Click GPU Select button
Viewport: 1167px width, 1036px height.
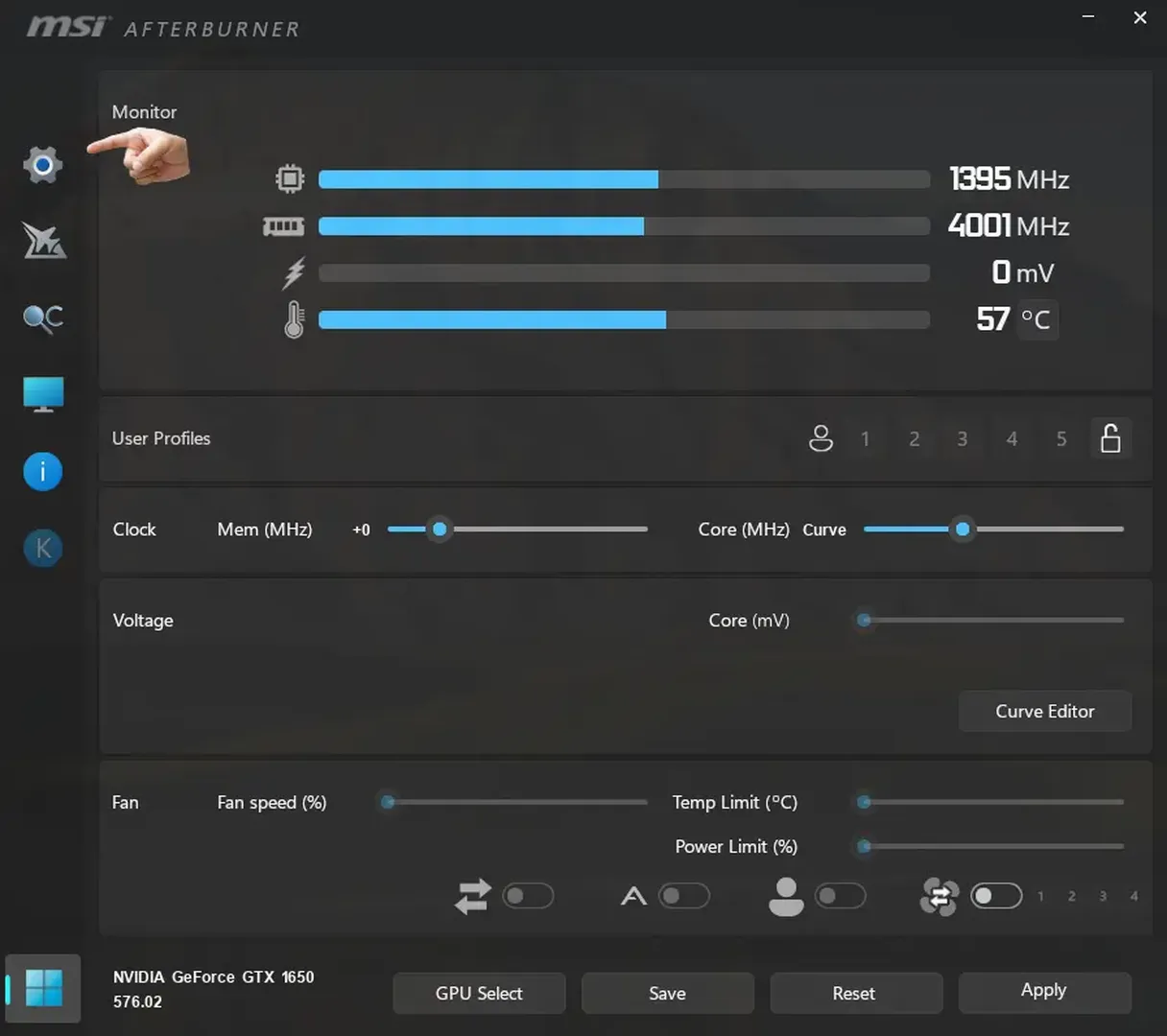pos(479,993)
